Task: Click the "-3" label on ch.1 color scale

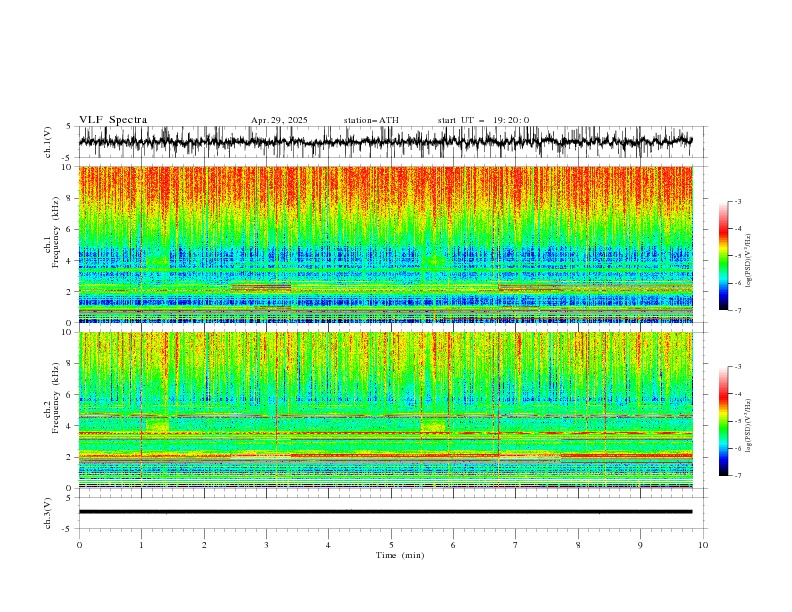Action: [738, 201]
